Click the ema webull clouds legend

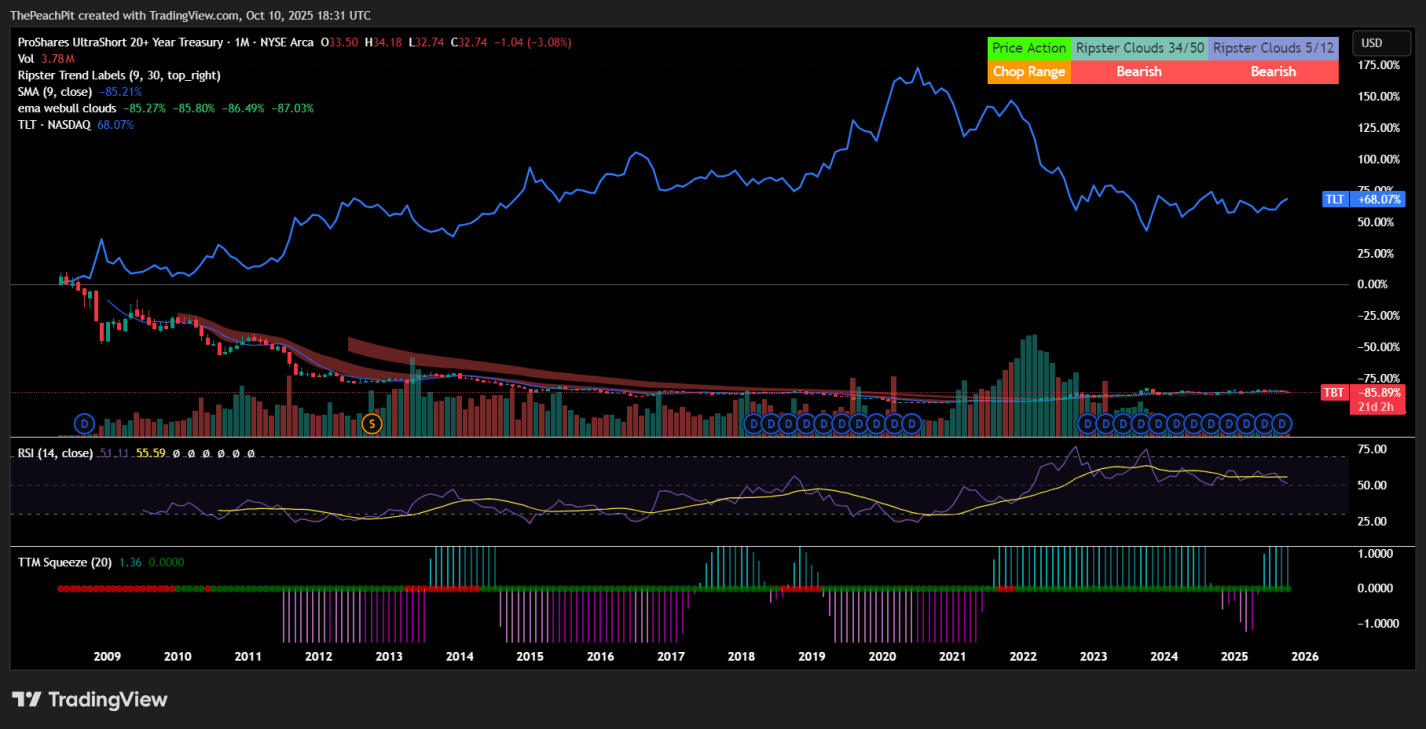click(x=67, y=108)
